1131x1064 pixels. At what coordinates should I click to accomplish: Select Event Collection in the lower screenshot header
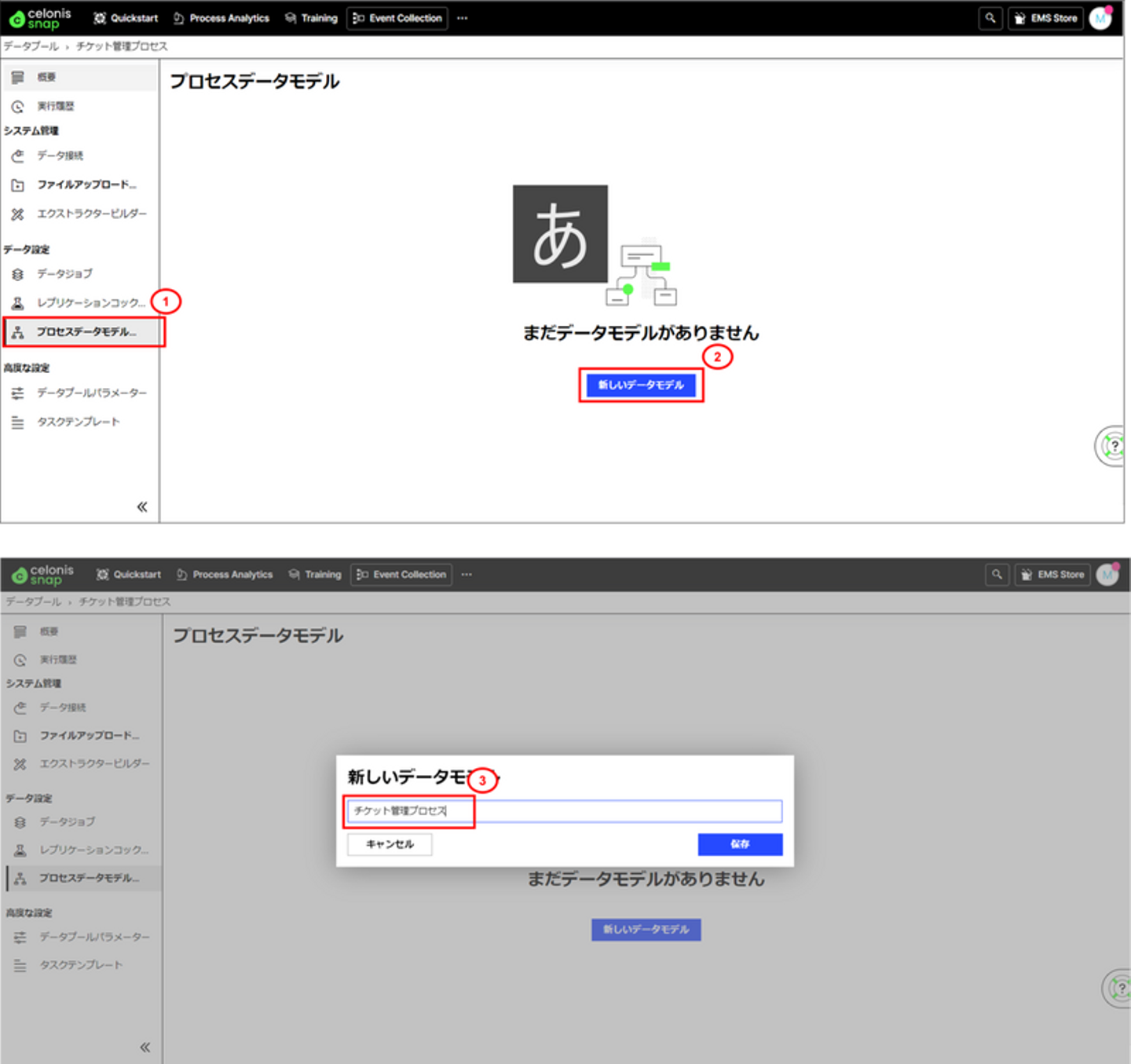tap(401, 575)
